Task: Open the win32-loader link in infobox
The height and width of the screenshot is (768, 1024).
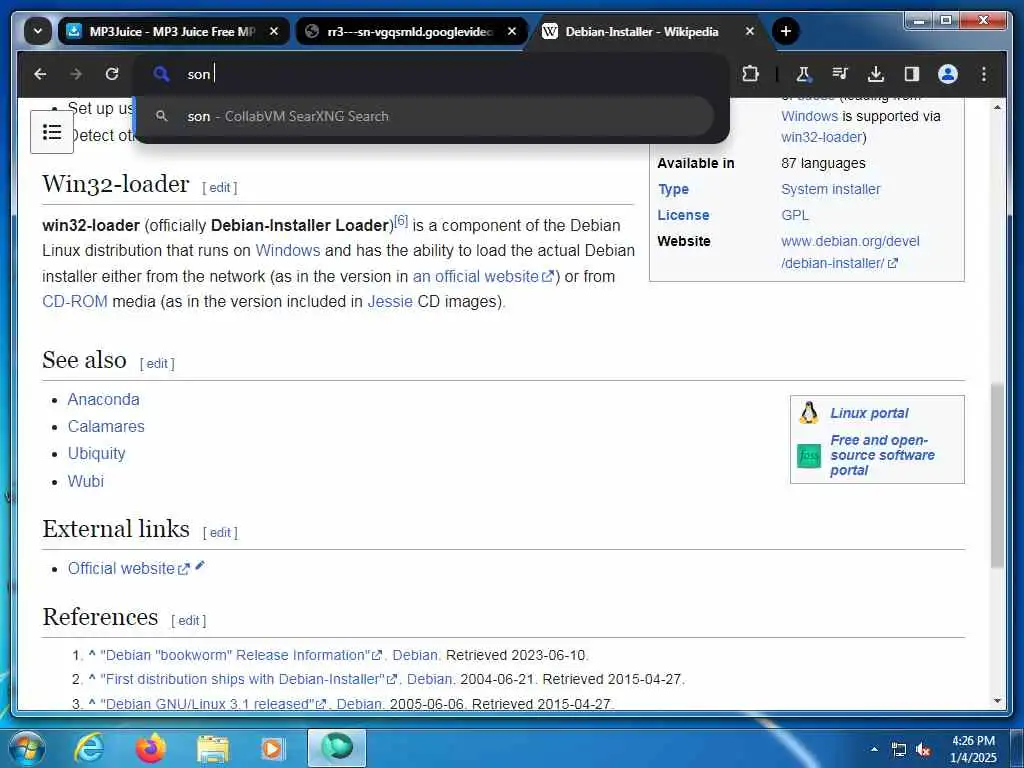Action: [x=822, y=137]
